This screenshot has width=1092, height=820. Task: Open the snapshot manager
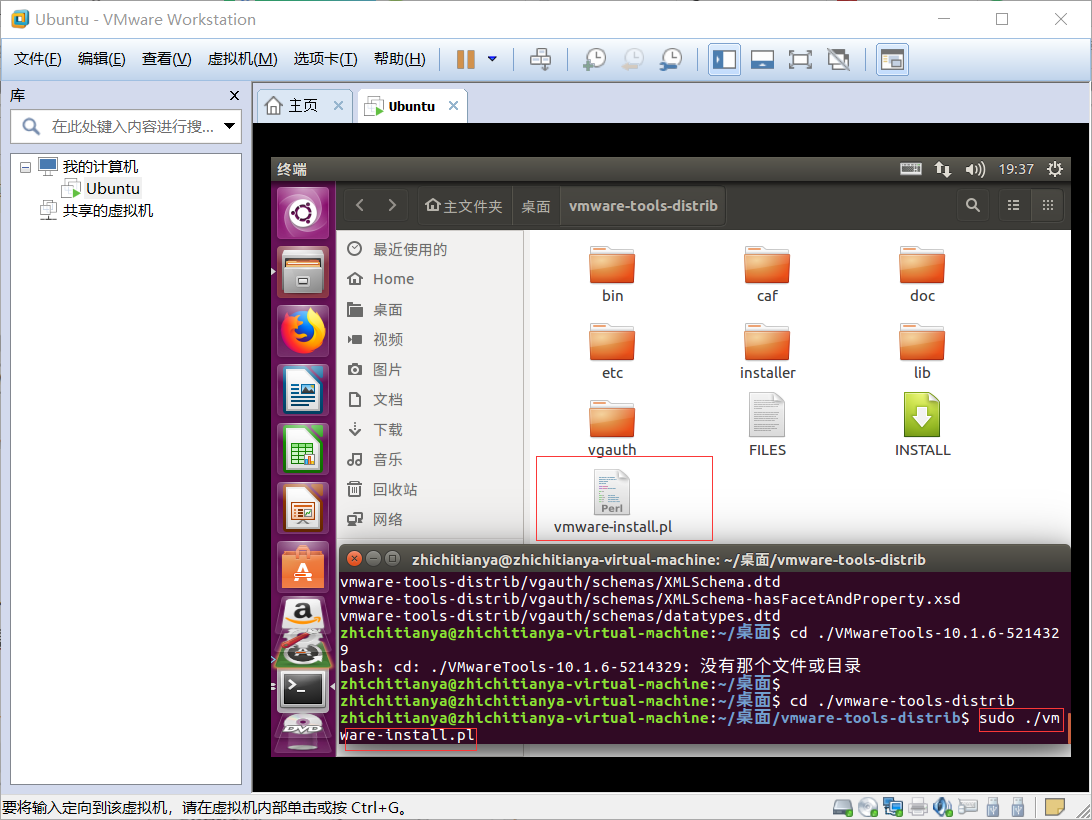tap(671, 59)
